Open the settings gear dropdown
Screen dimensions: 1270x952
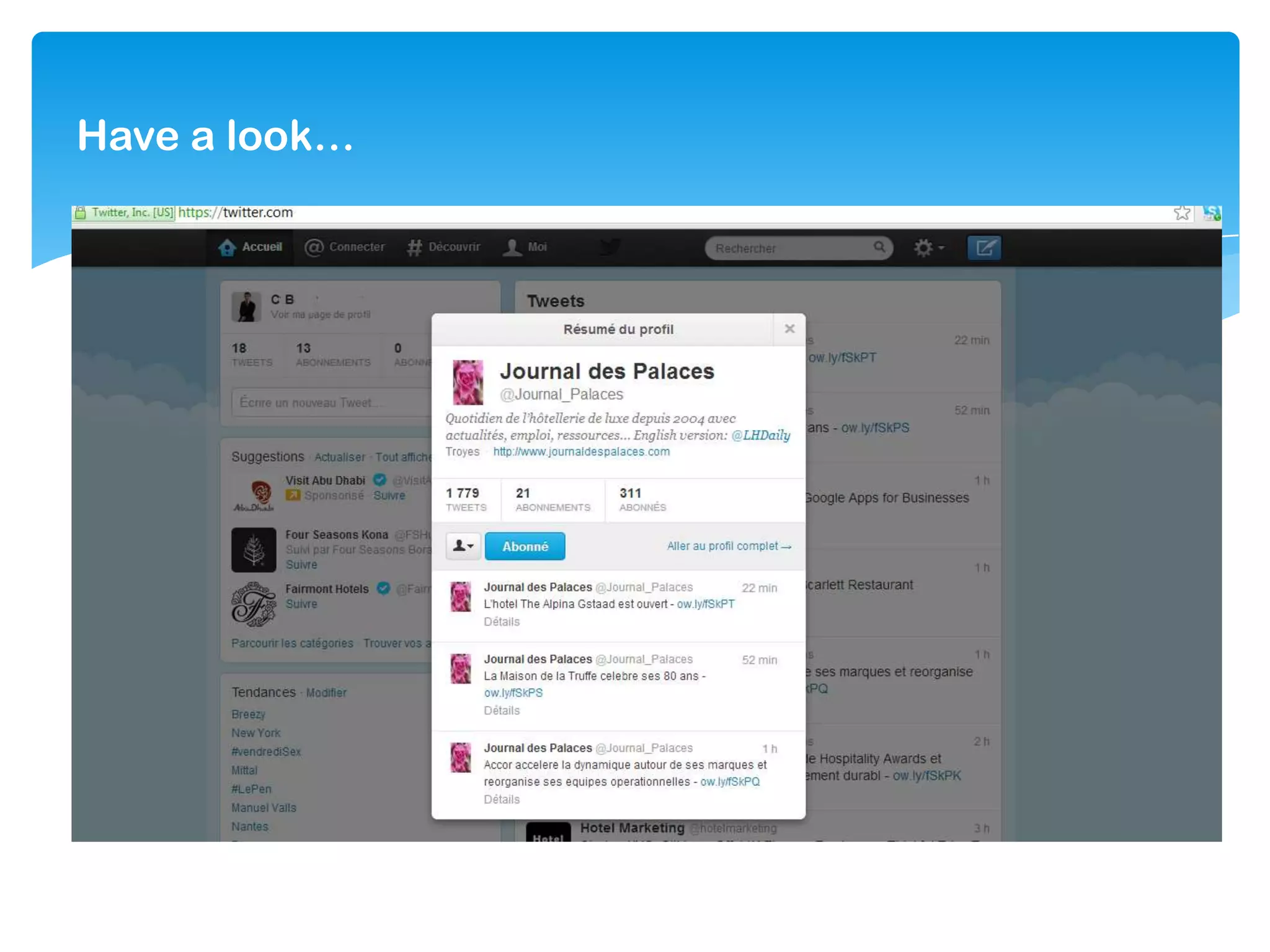click(x=928, y=248)
